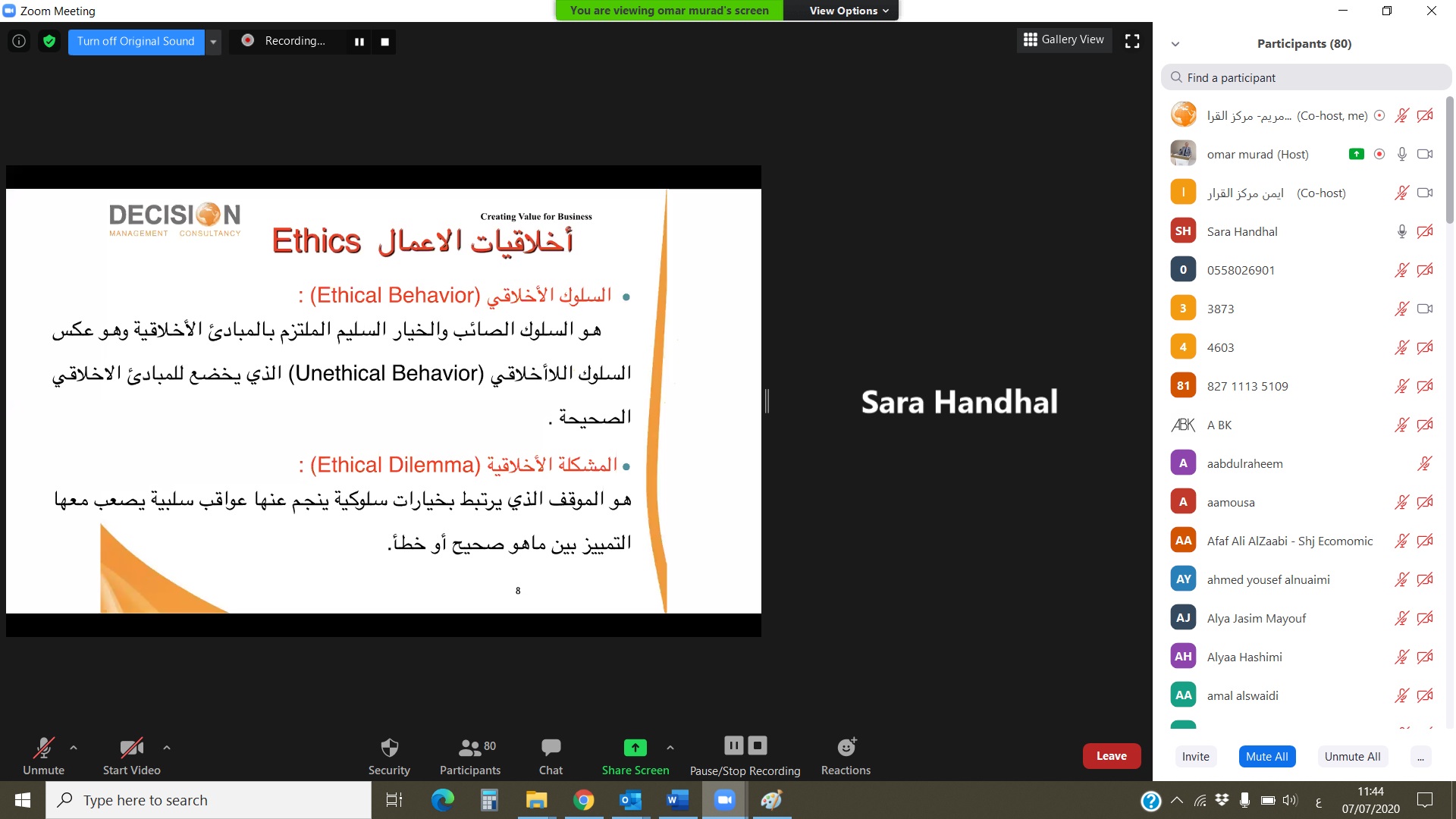Open the View Options dropdown

pos(848,11)
